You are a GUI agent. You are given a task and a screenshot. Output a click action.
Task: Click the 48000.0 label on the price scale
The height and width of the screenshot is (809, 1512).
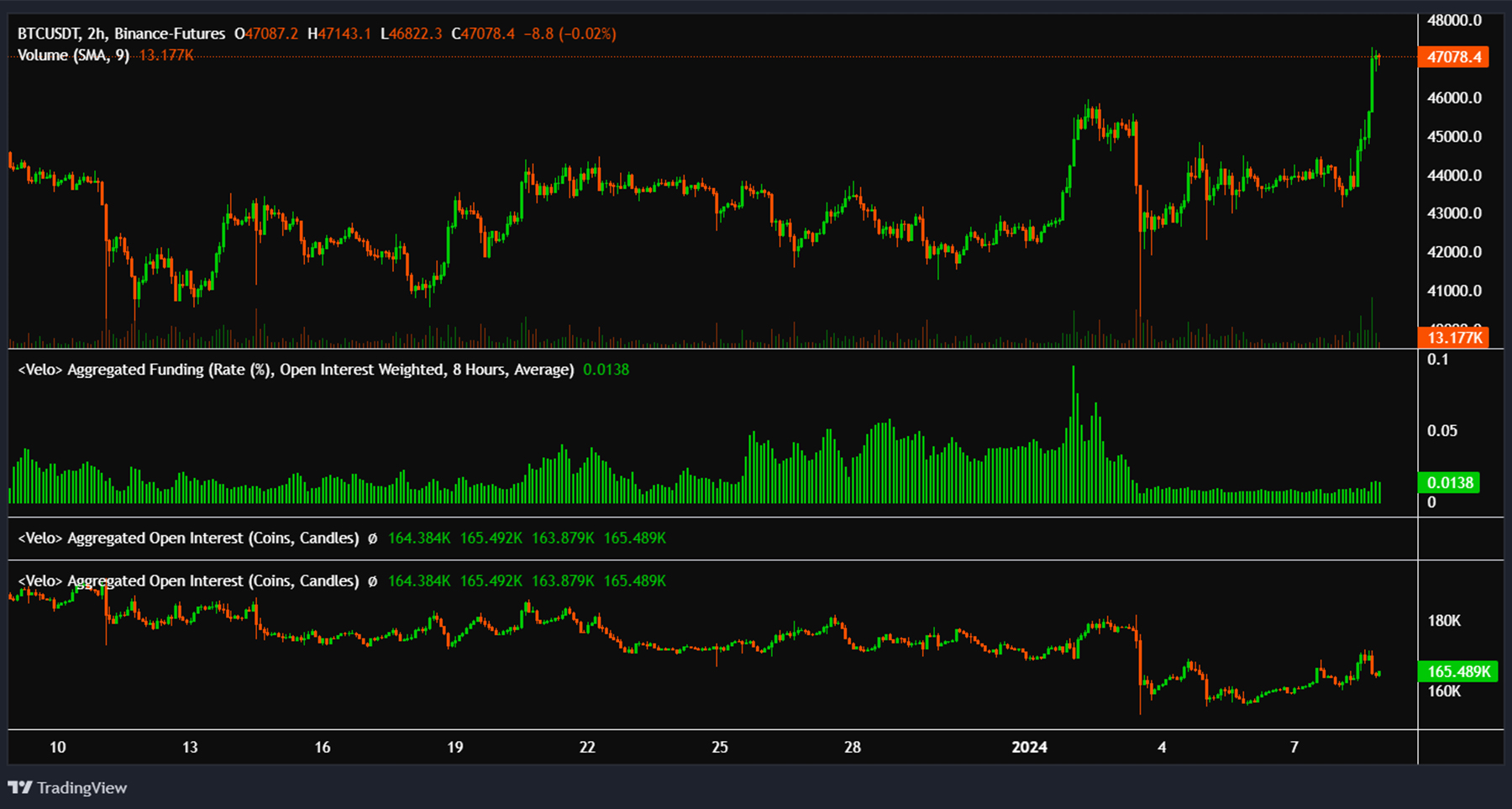1454,20
